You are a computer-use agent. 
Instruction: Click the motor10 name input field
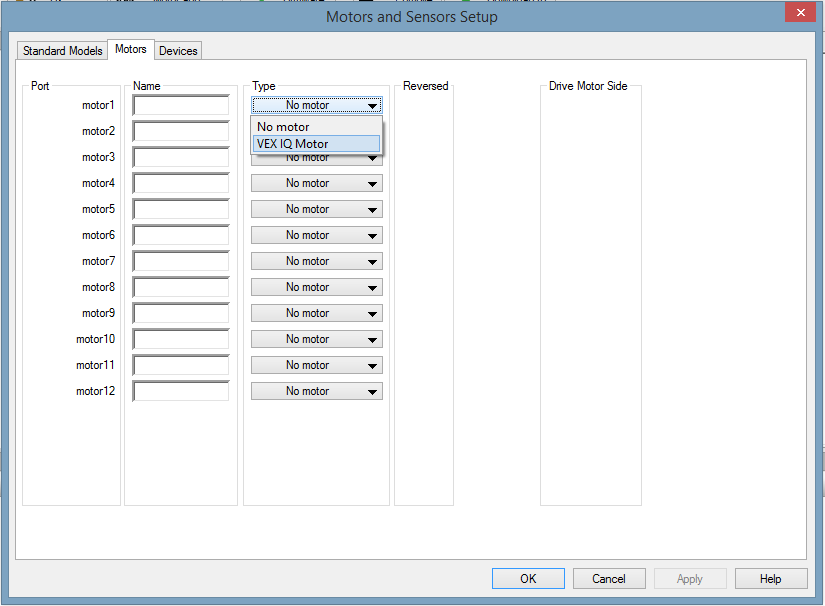point(181,339)
